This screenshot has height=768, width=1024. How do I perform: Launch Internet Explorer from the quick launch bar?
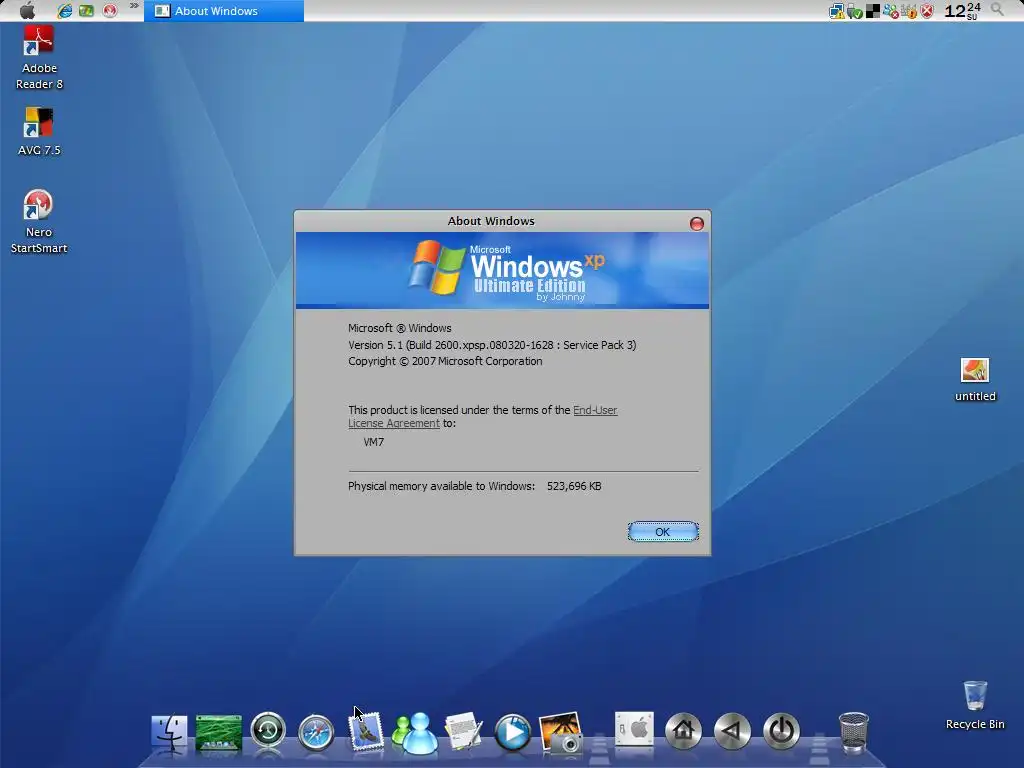click(65, 10)
